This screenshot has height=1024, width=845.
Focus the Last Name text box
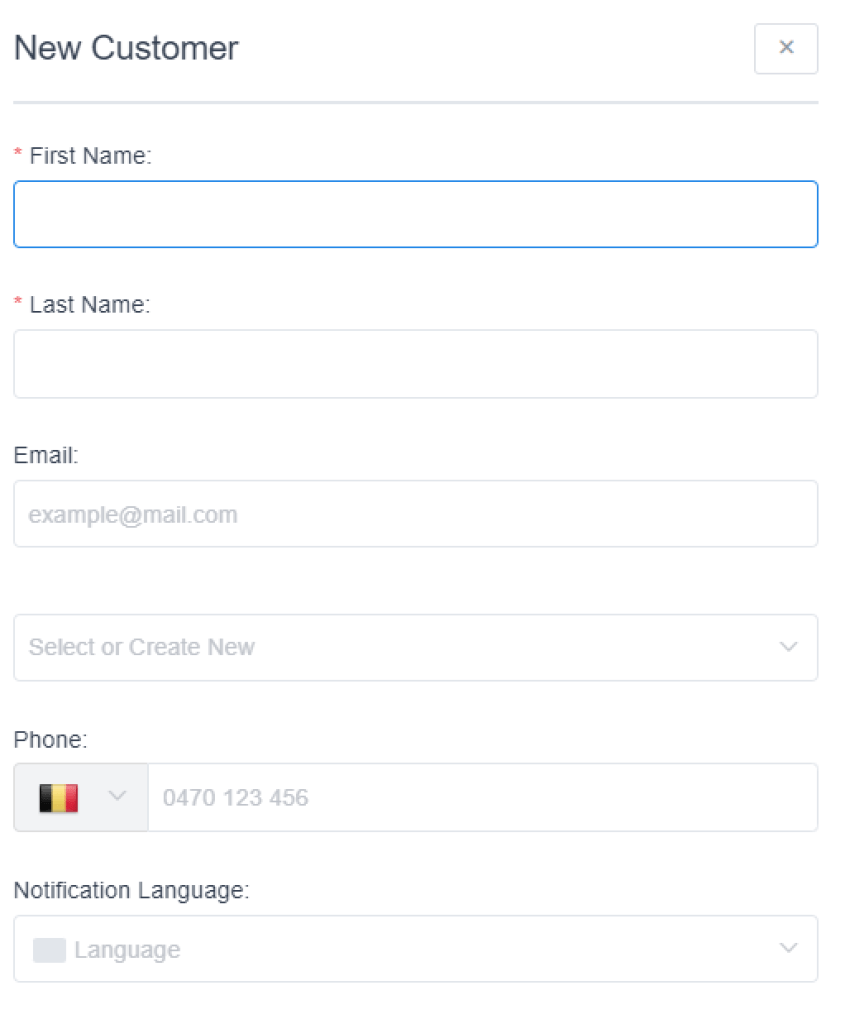pyautogui.click(x=415, y=364)
